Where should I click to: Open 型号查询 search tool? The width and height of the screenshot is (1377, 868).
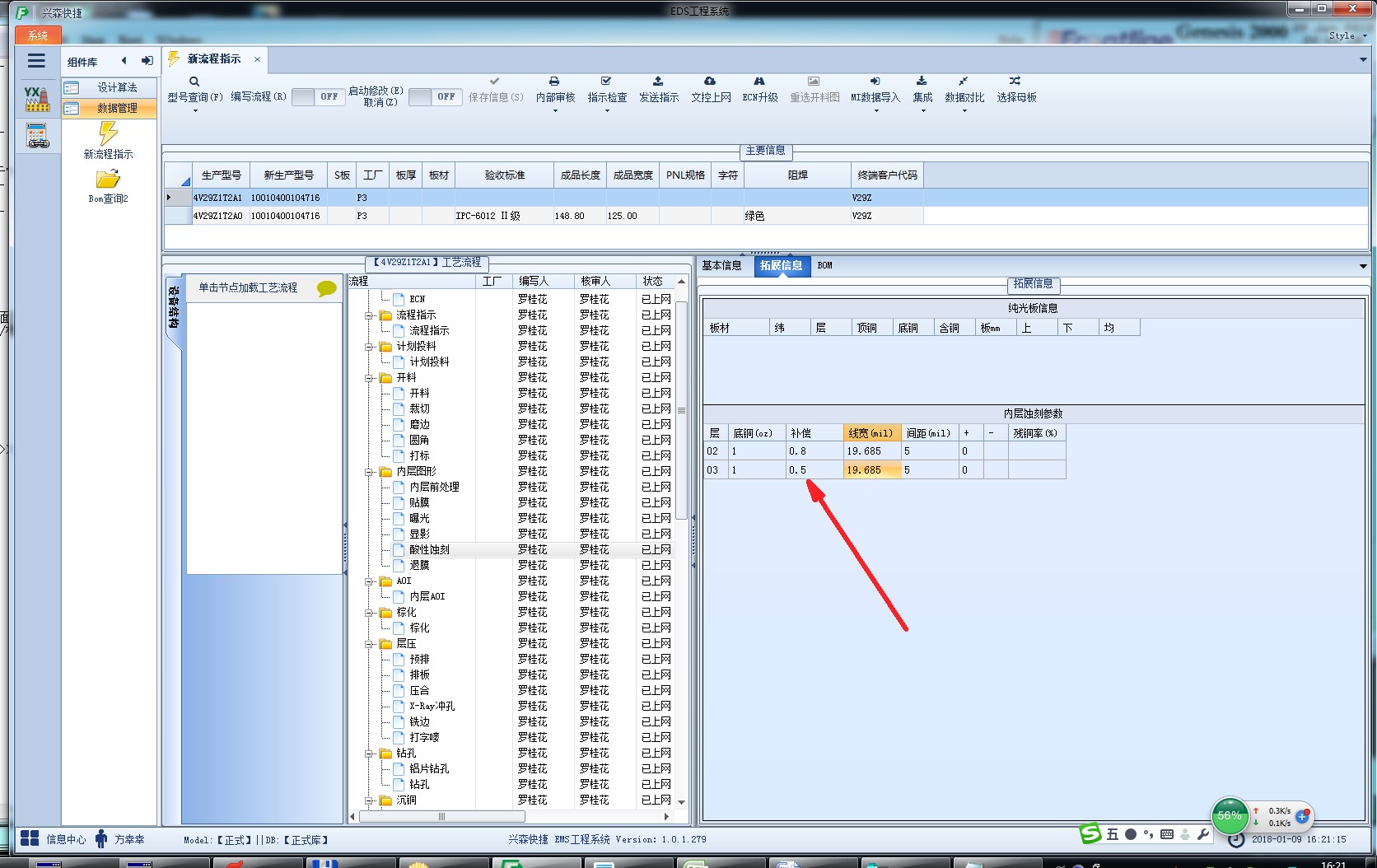(194, 82)
